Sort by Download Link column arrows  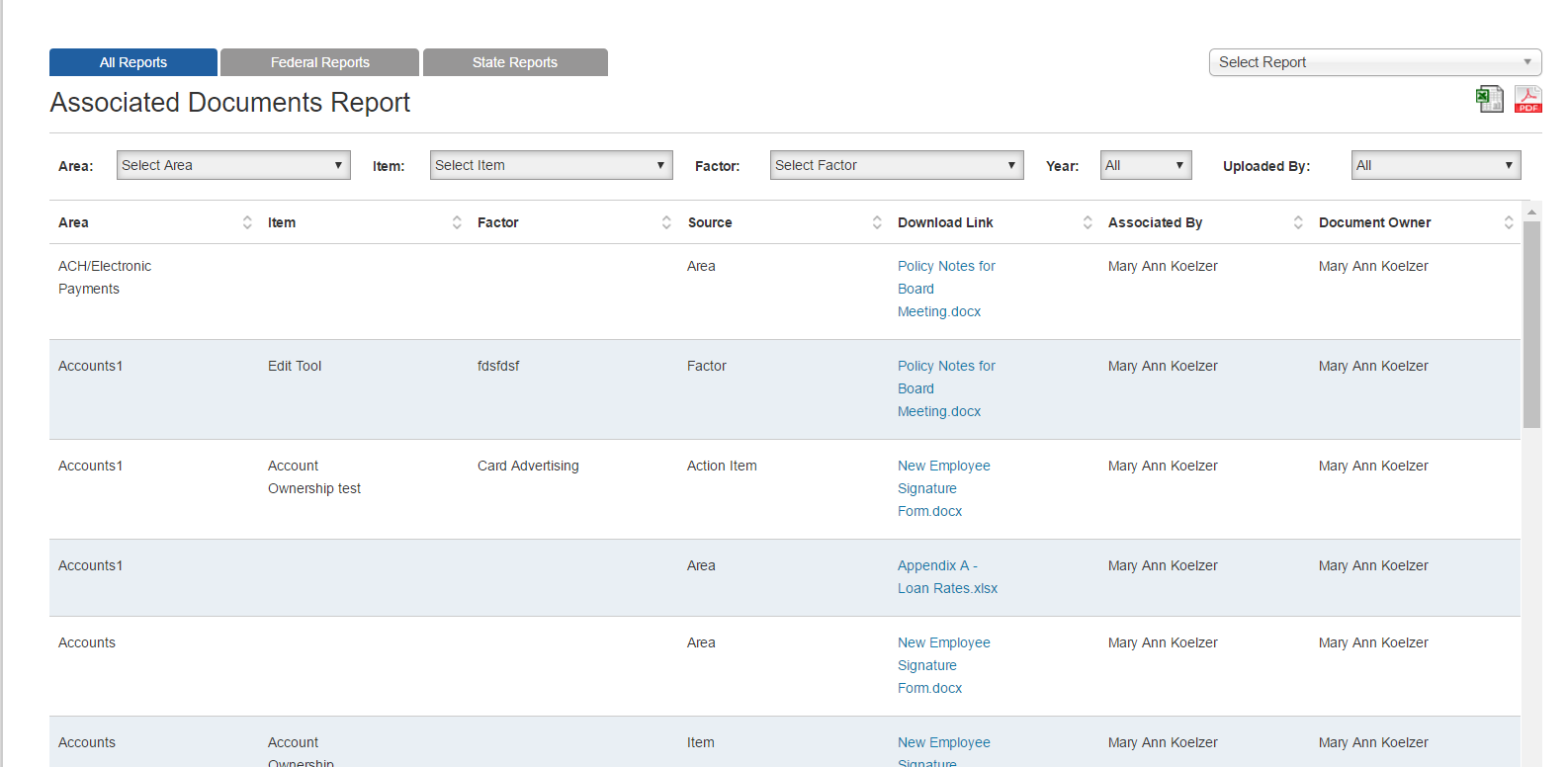(1088, 222)
